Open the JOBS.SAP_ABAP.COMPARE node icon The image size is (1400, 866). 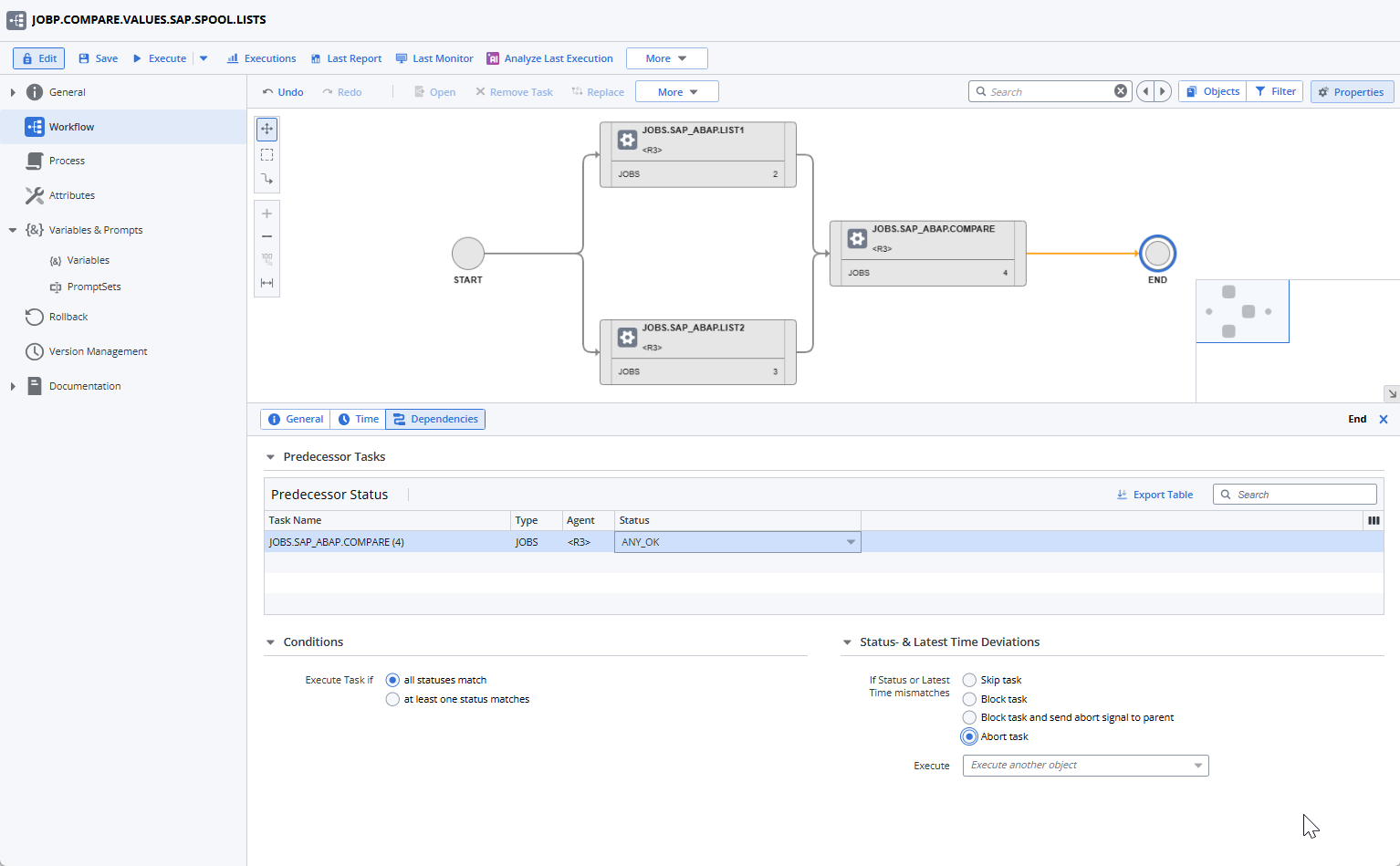857,237
